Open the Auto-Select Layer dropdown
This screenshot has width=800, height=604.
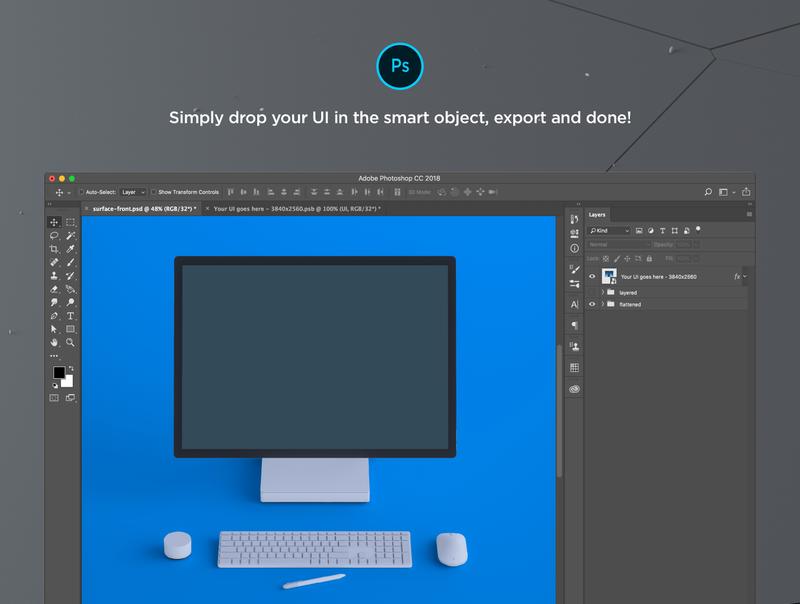[x=133, y=192]
